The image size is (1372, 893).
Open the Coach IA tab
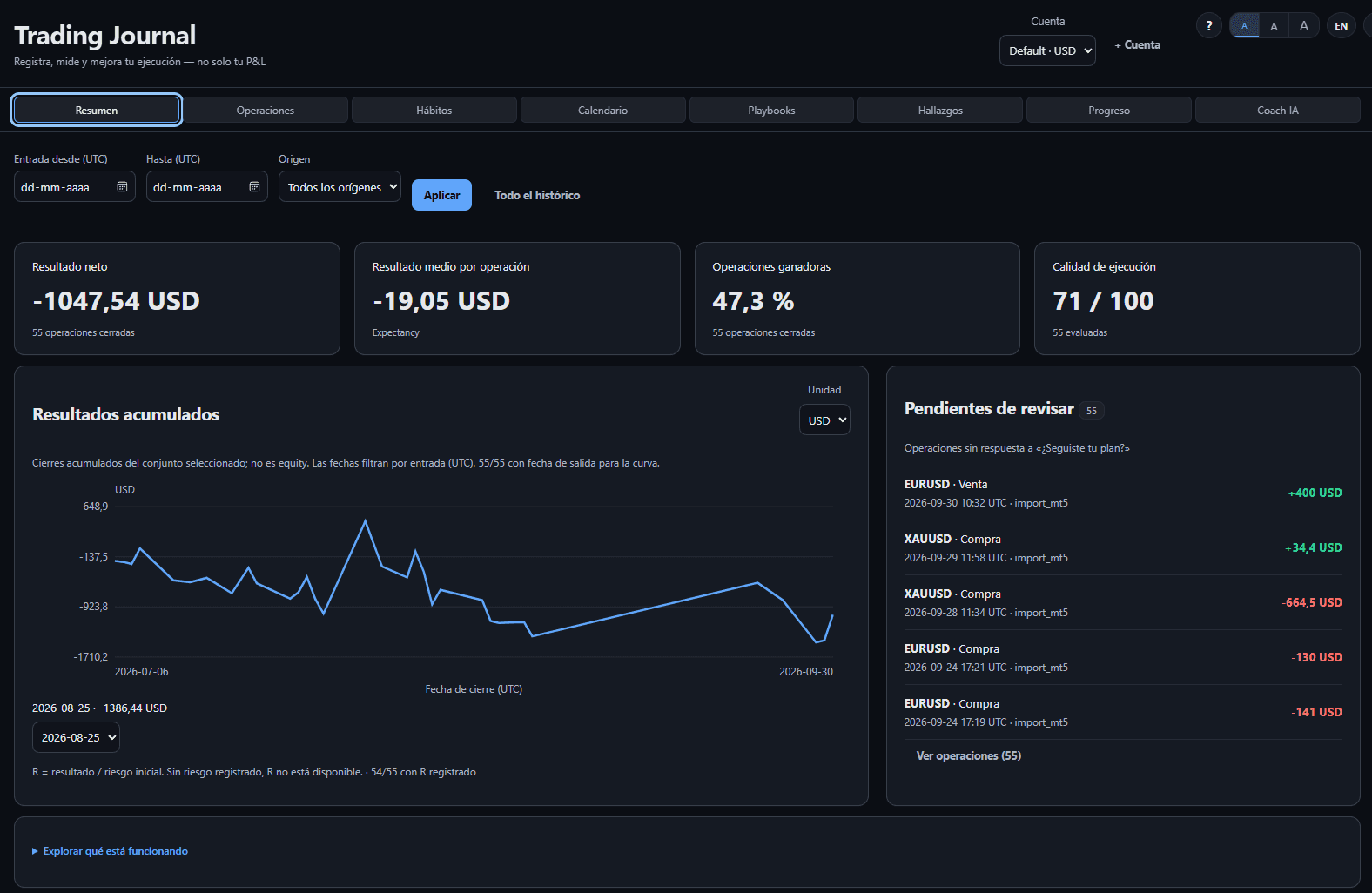coord(1278,111)
